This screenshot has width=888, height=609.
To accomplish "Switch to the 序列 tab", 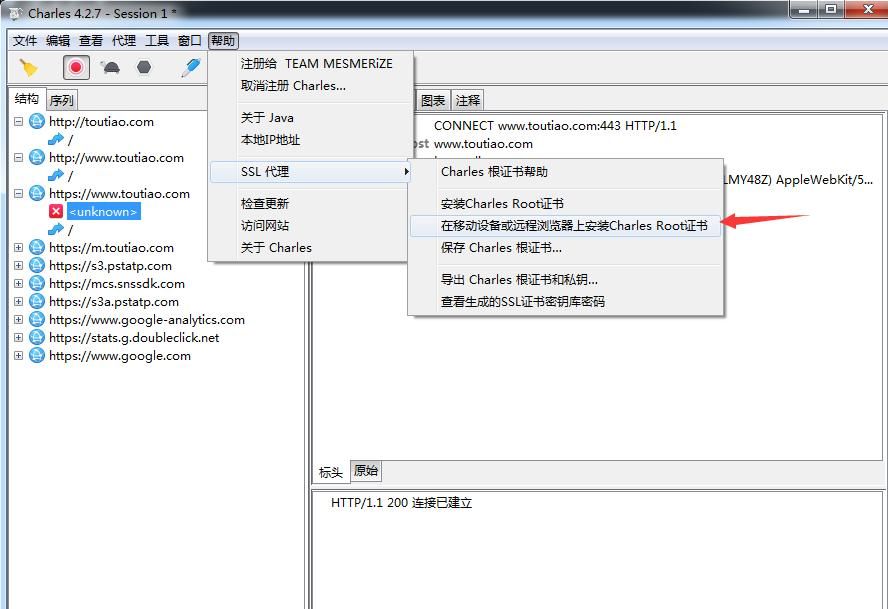I will pyautogui.click(x=62, y=99).
